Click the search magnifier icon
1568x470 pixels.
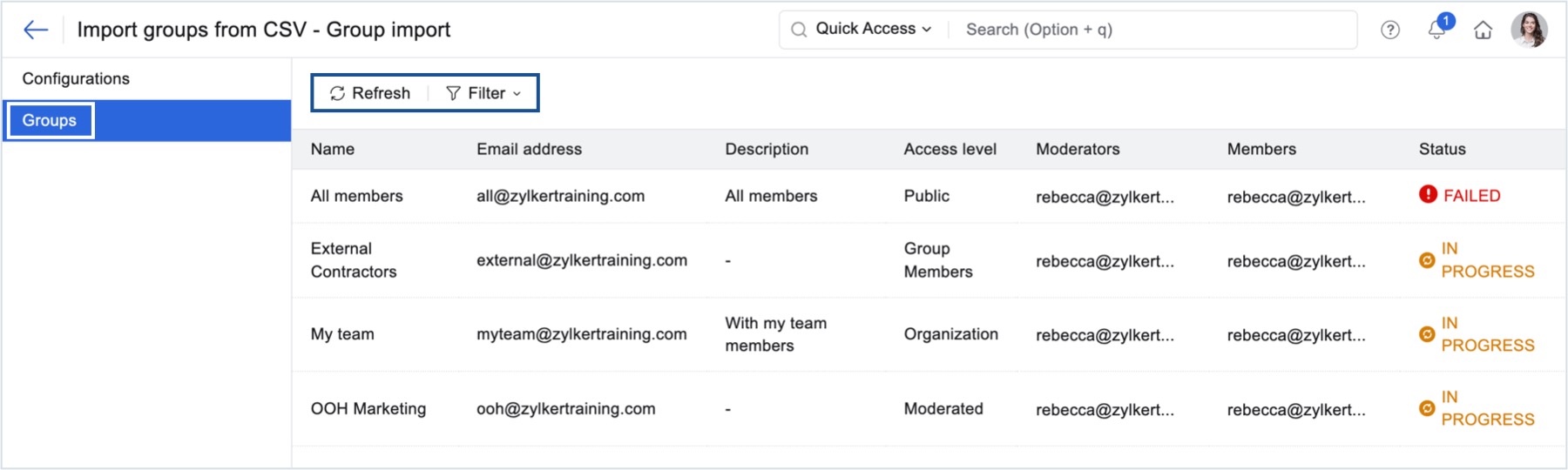pyautogui.click(x=798, y=30)
